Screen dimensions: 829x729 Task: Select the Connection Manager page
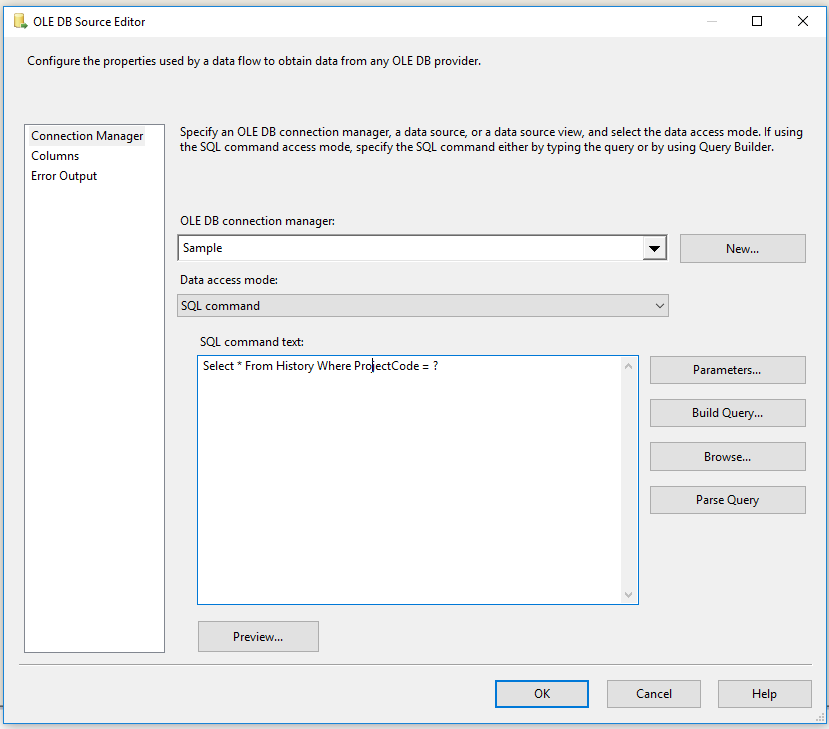pos(86,135)
